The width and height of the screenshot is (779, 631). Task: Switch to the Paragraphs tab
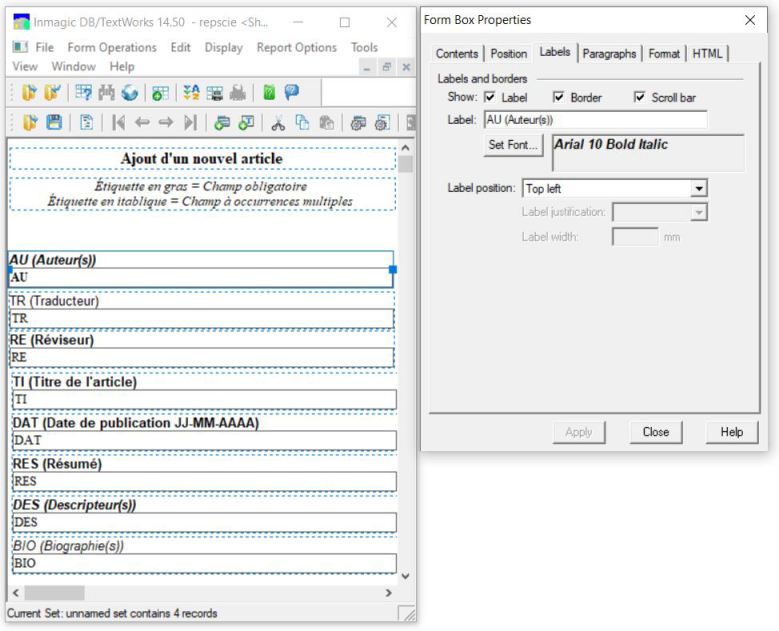(x=609, y=54)
